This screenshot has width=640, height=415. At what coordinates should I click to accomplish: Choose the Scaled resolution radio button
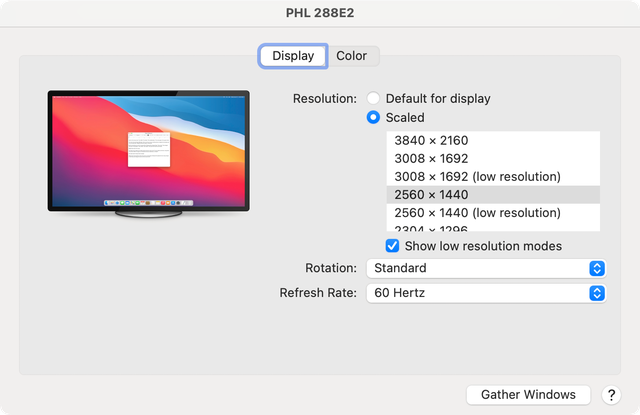[373, 118]
